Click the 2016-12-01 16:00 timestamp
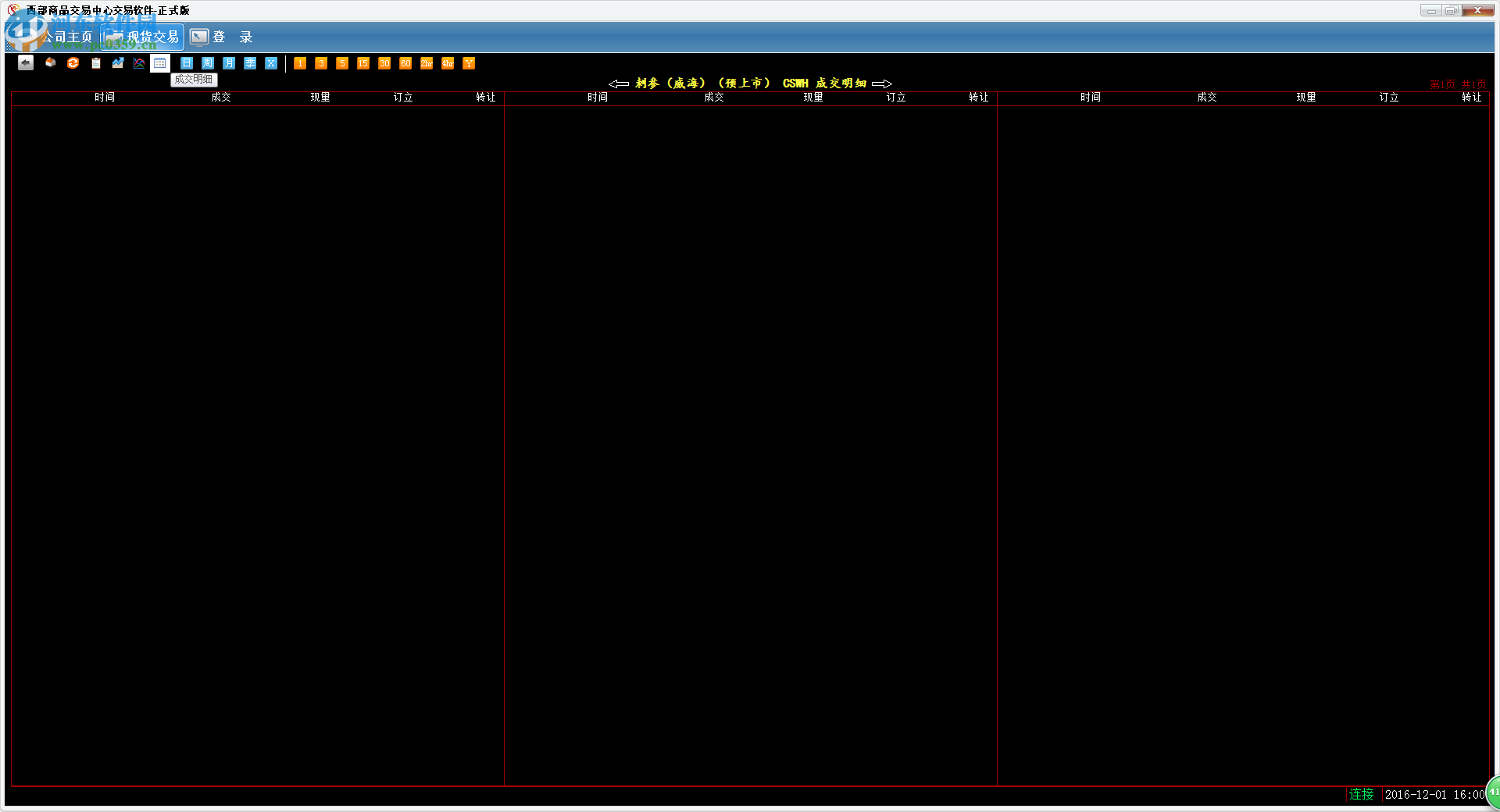 (x=1434, y=795)
